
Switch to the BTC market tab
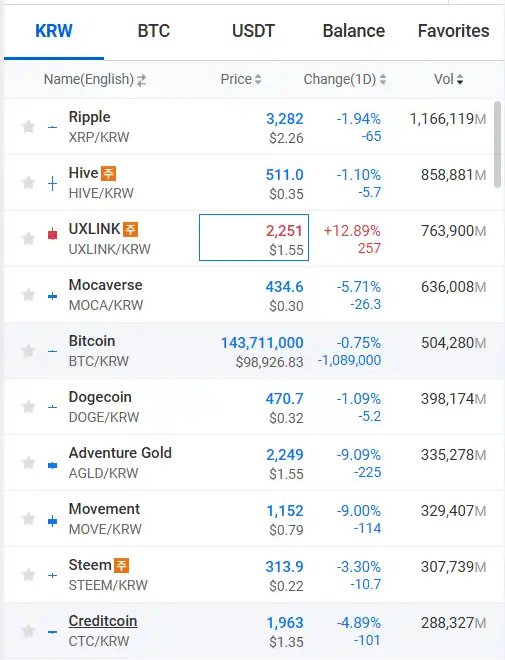(154, 31)
